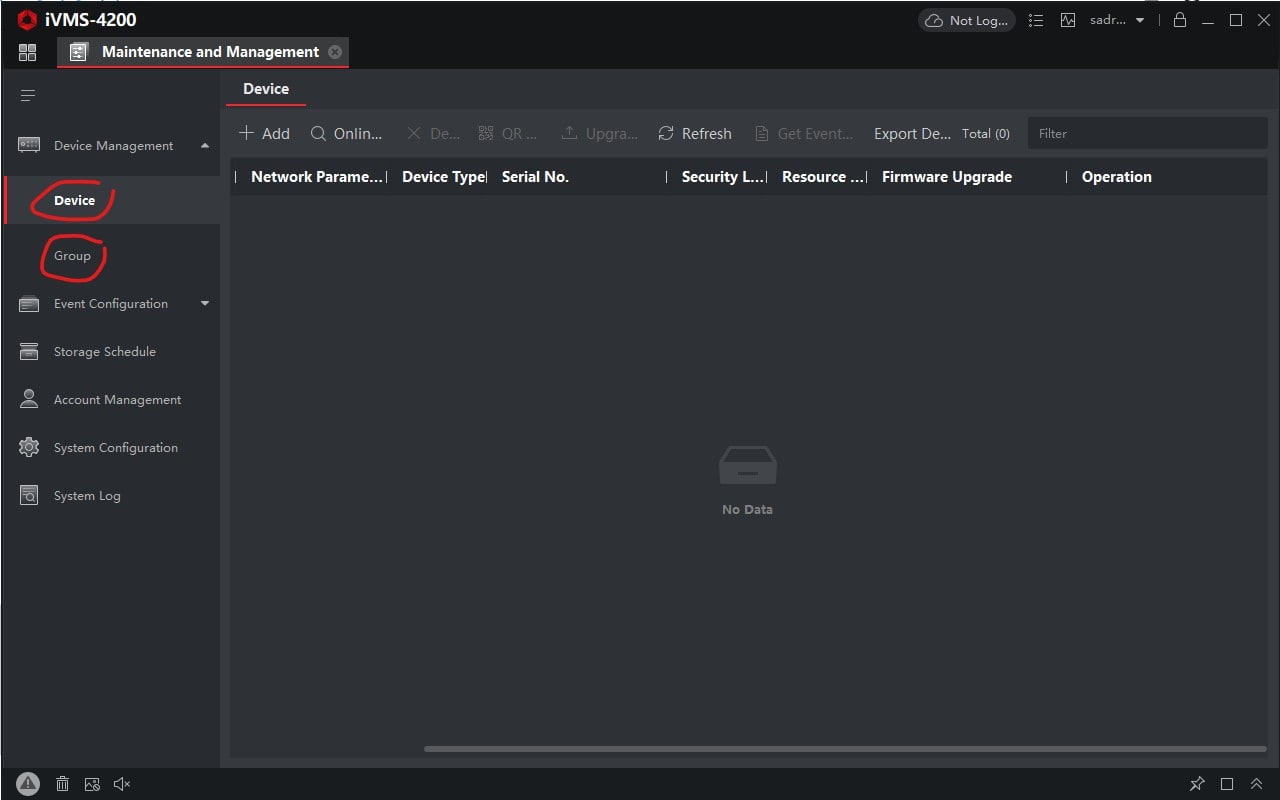Click Add device button
The image size is (1280, 800).
click(x=264, y=134)
